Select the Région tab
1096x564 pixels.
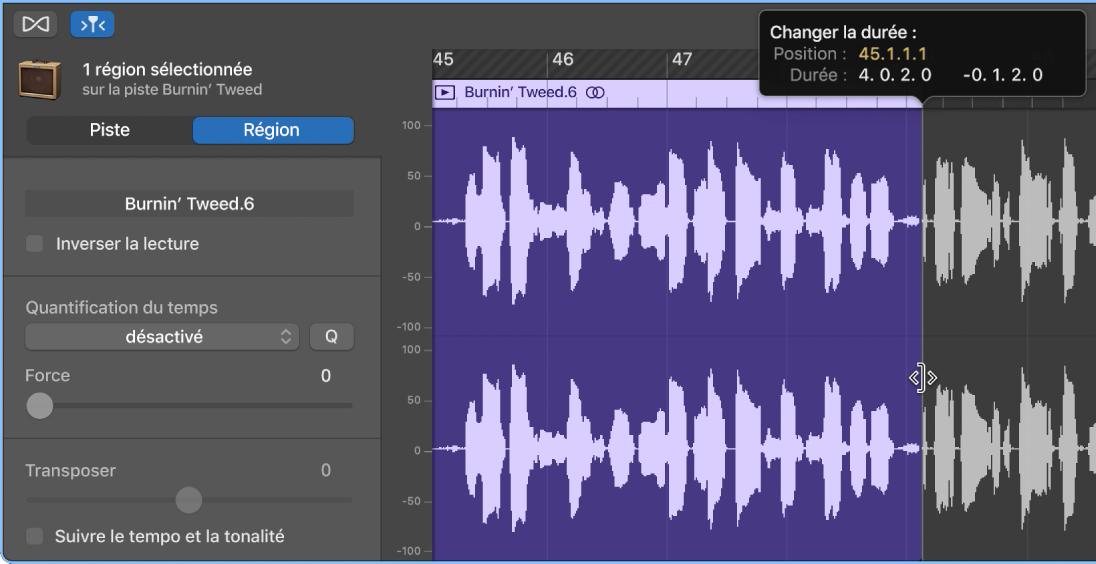[x=272, y=130]
